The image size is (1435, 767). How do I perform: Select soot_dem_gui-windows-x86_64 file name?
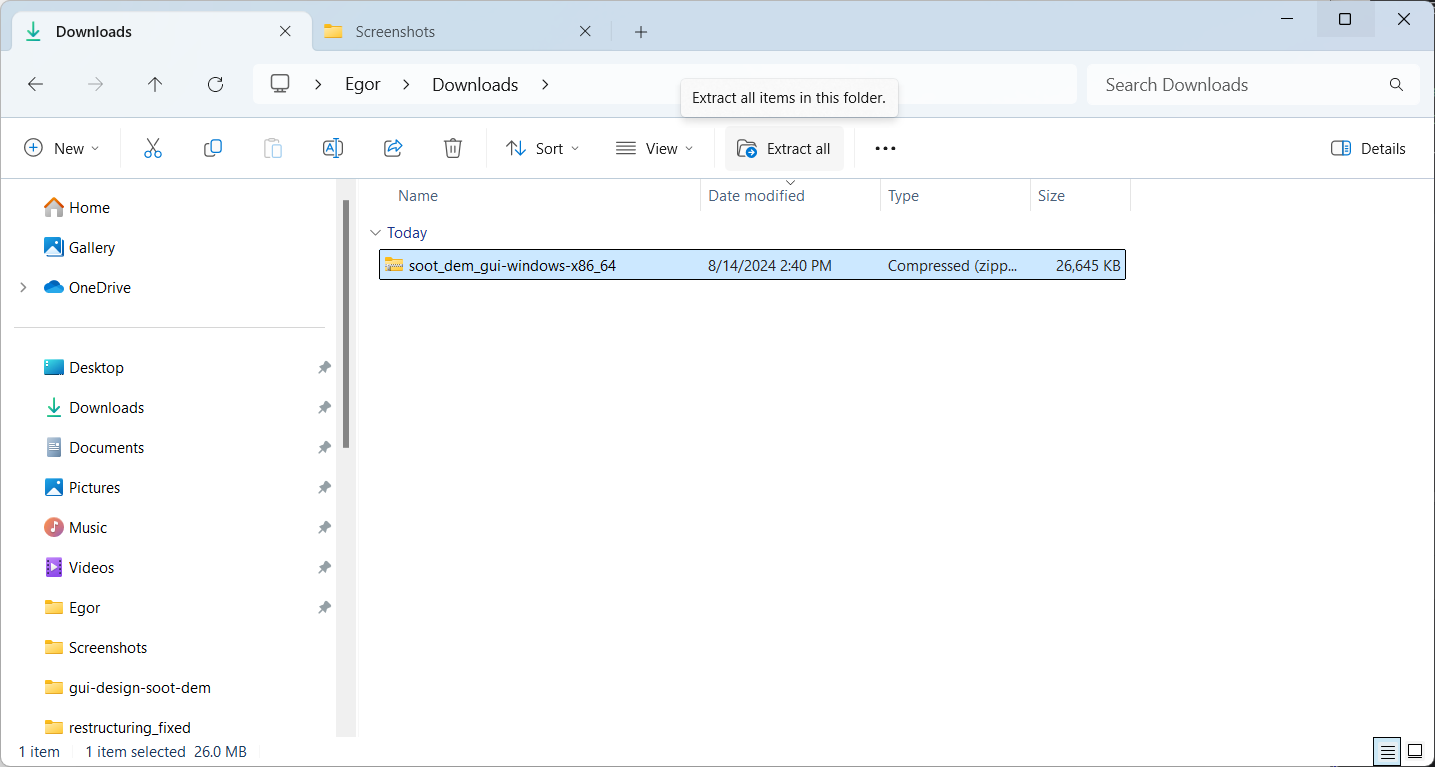click(x=512, y=266)
